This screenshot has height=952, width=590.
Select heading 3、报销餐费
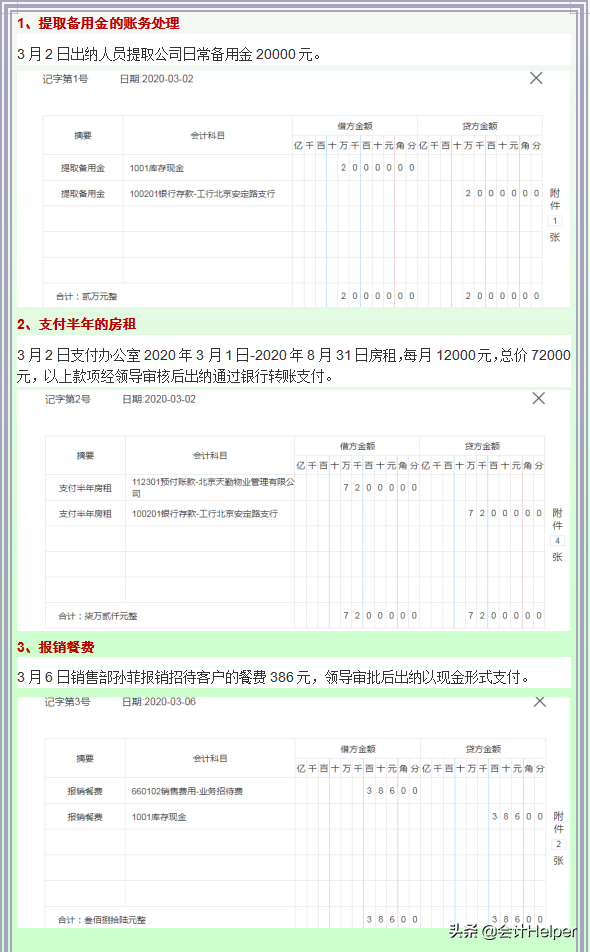click(x=56, y=647)
